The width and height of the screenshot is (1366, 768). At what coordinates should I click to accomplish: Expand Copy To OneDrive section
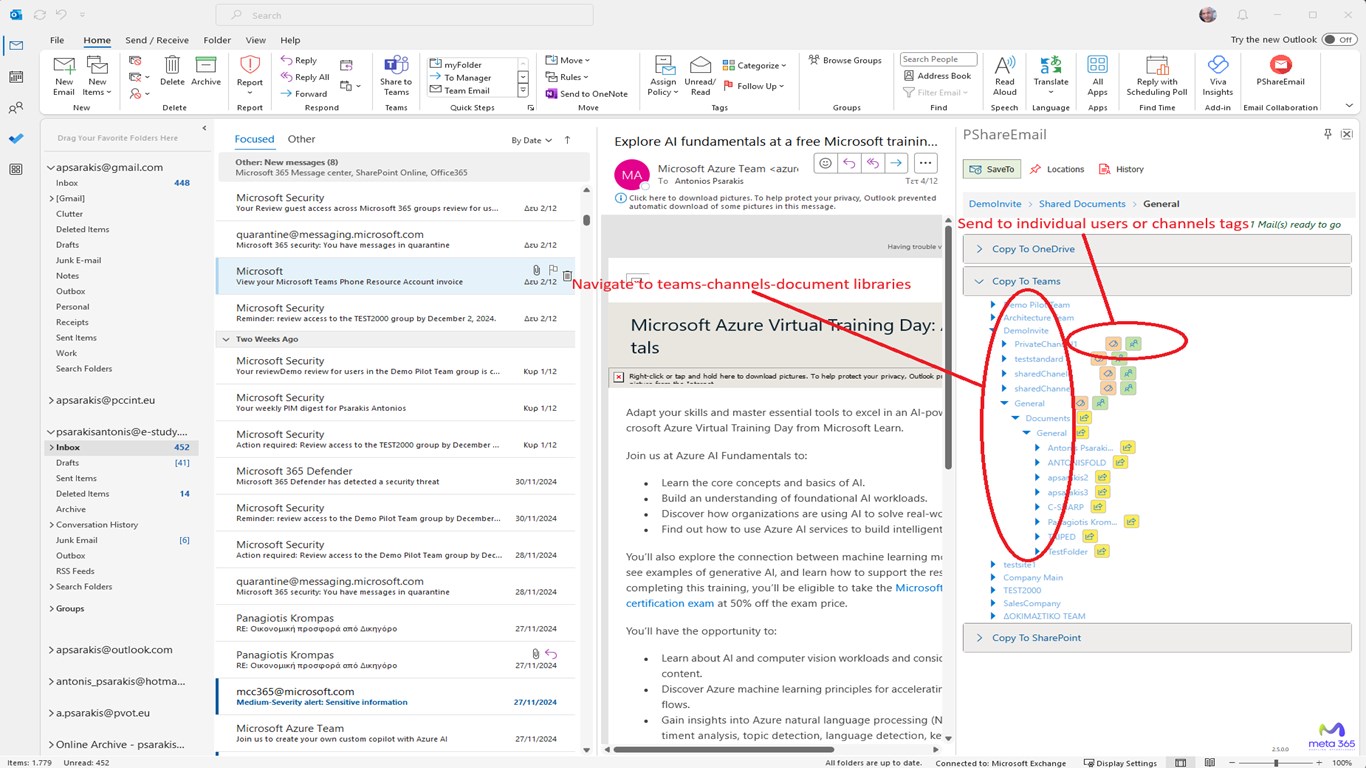click(x=1157, y=249)
